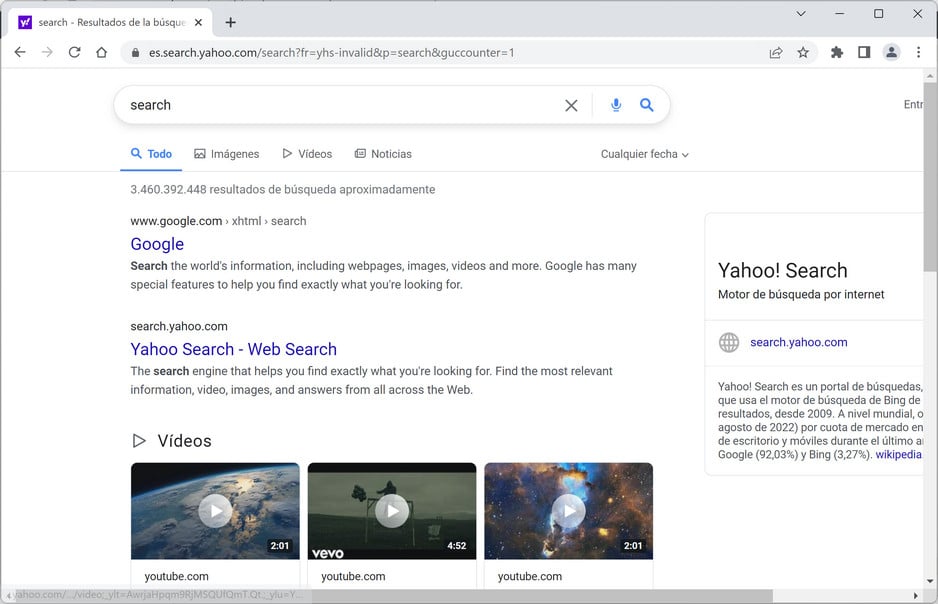Go to the browser home page icon

click(x=101, y=53)
